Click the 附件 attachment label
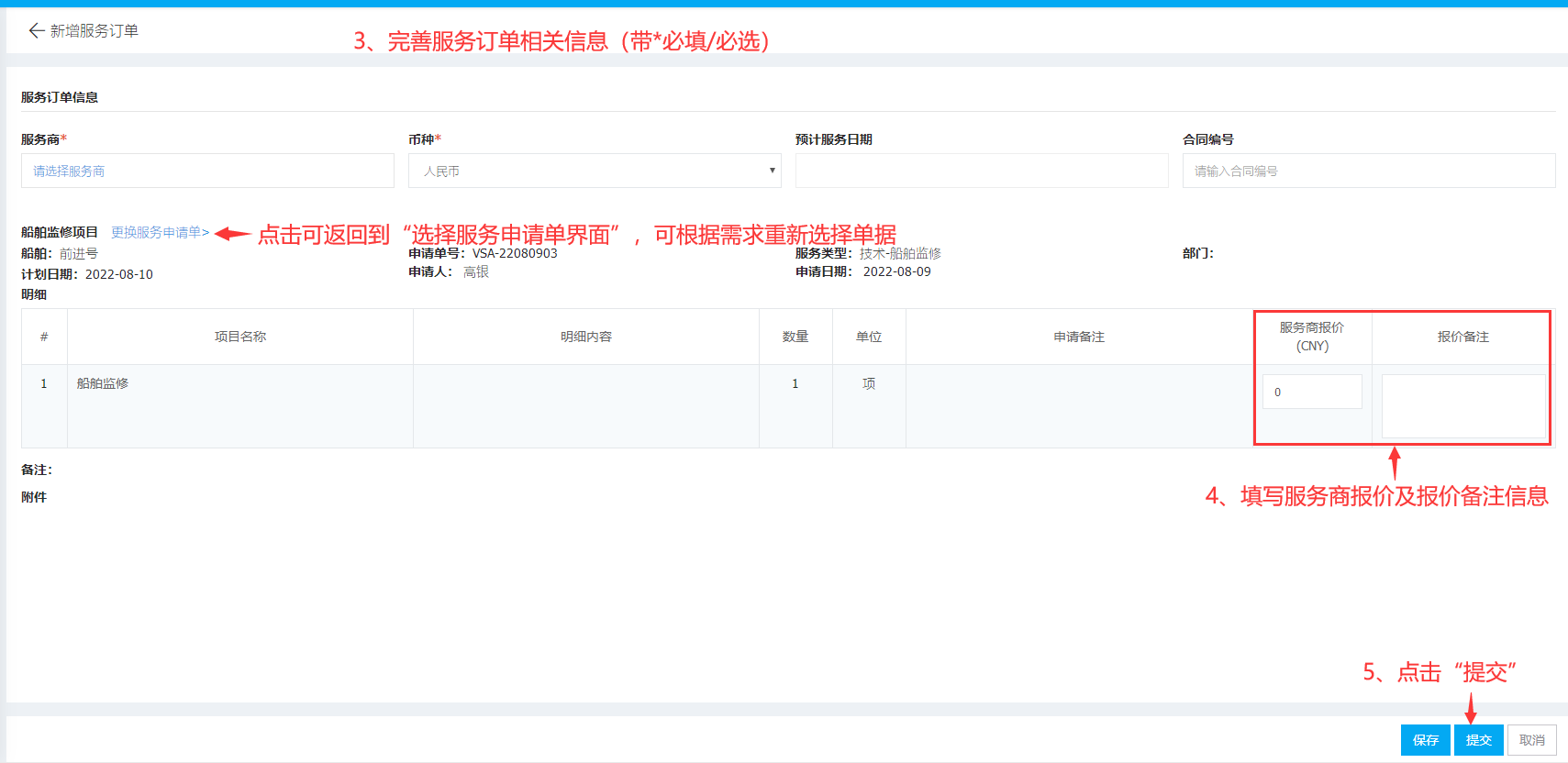 point(34,497)
